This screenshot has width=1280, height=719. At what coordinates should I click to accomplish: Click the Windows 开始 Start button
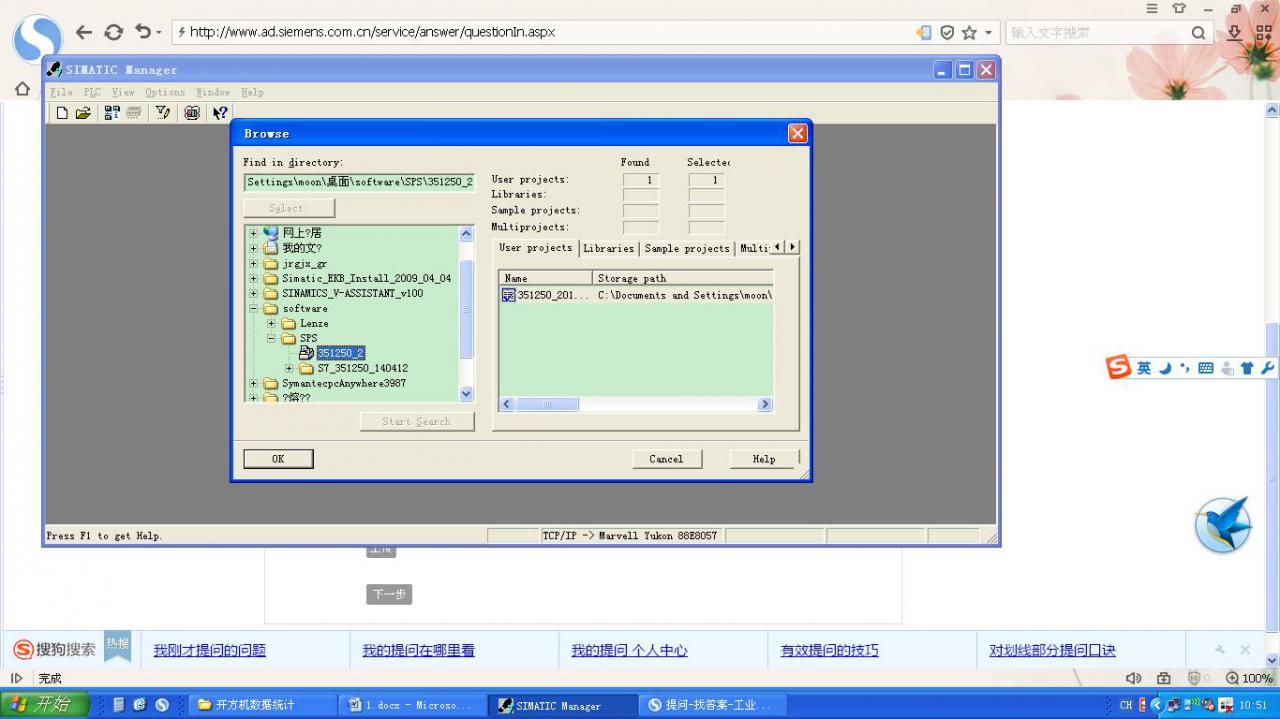click(45, 704)
